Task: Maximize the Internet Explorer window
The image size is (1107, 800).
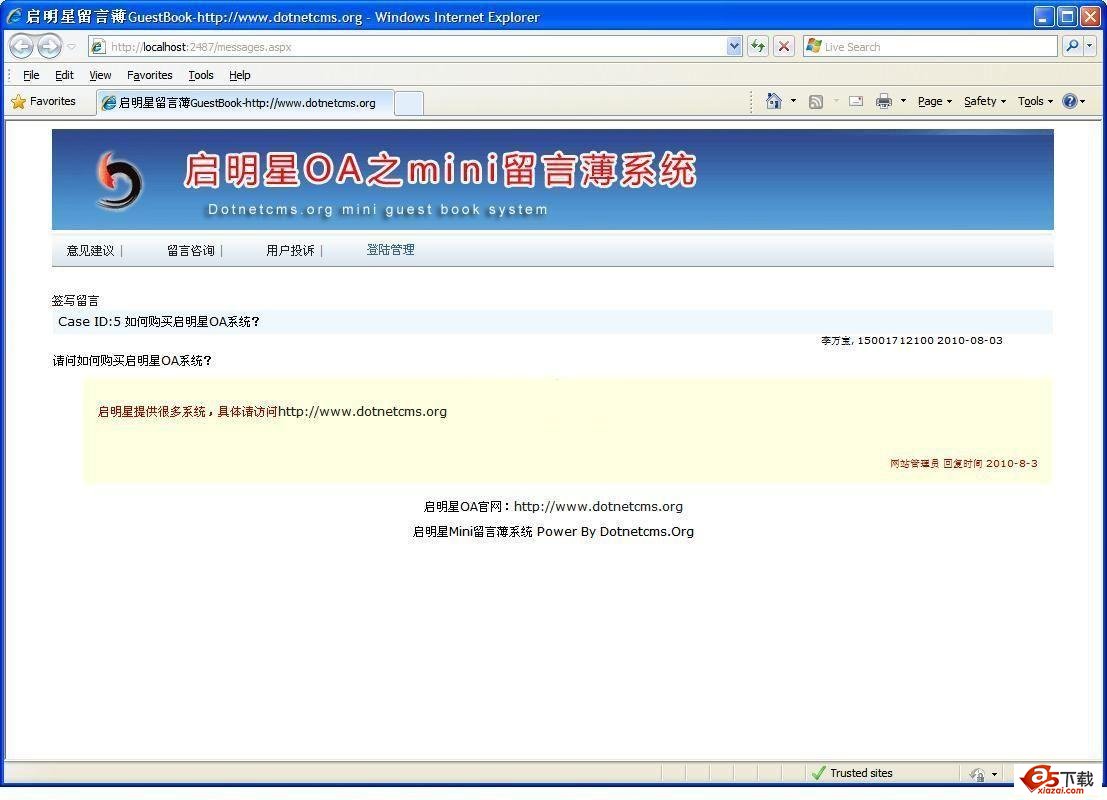Action: point(1067,16)
